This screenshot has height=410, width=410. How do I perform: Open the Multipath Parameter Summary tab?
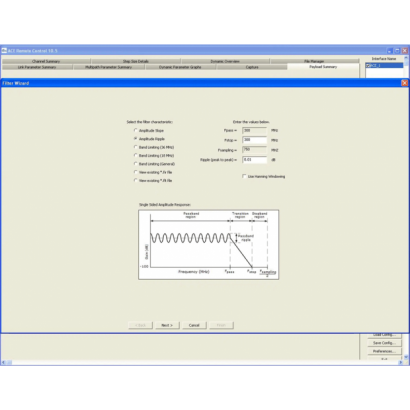pos(109,67)
